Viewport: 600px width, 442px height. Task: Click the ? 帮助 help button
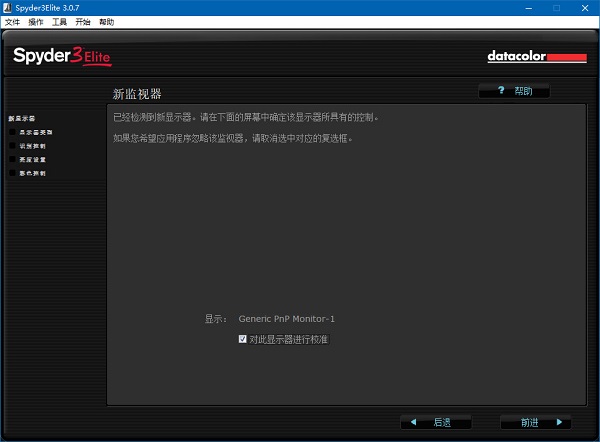514,91
